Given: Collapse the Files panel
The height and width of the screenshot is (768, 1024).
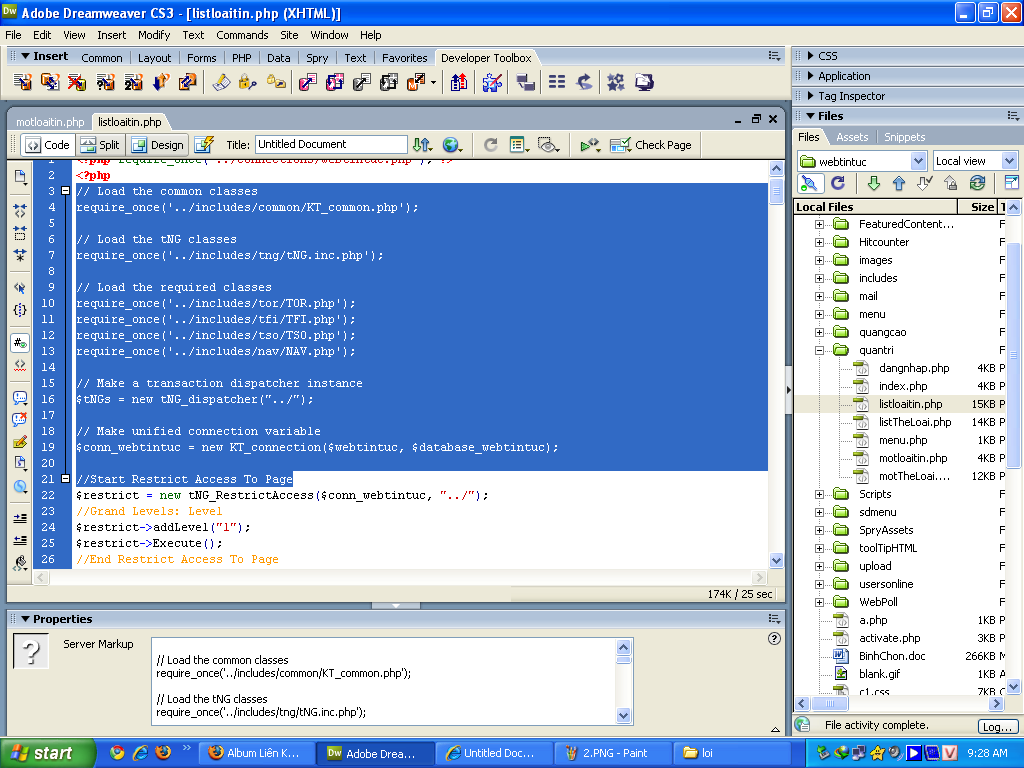Looking at the screenshot, I should tap(810, 116).
